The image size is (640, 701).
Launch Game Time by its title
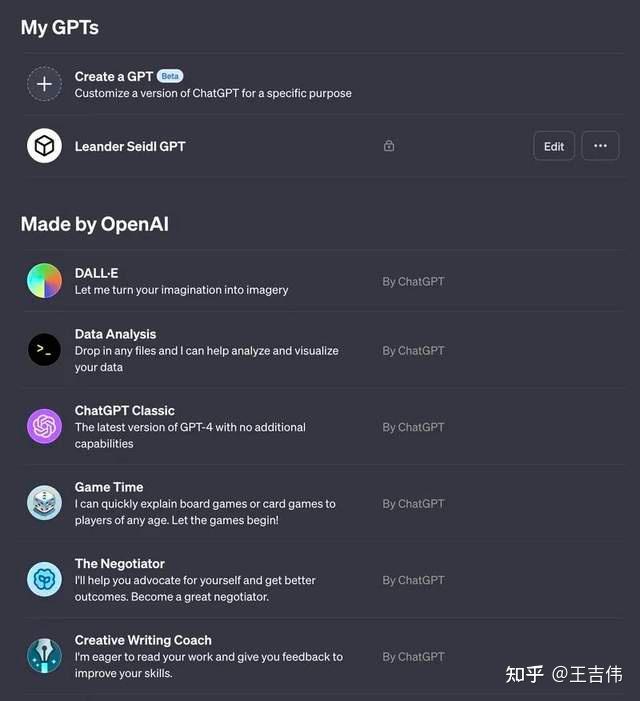pyautogui.click(x=109, y=487)
